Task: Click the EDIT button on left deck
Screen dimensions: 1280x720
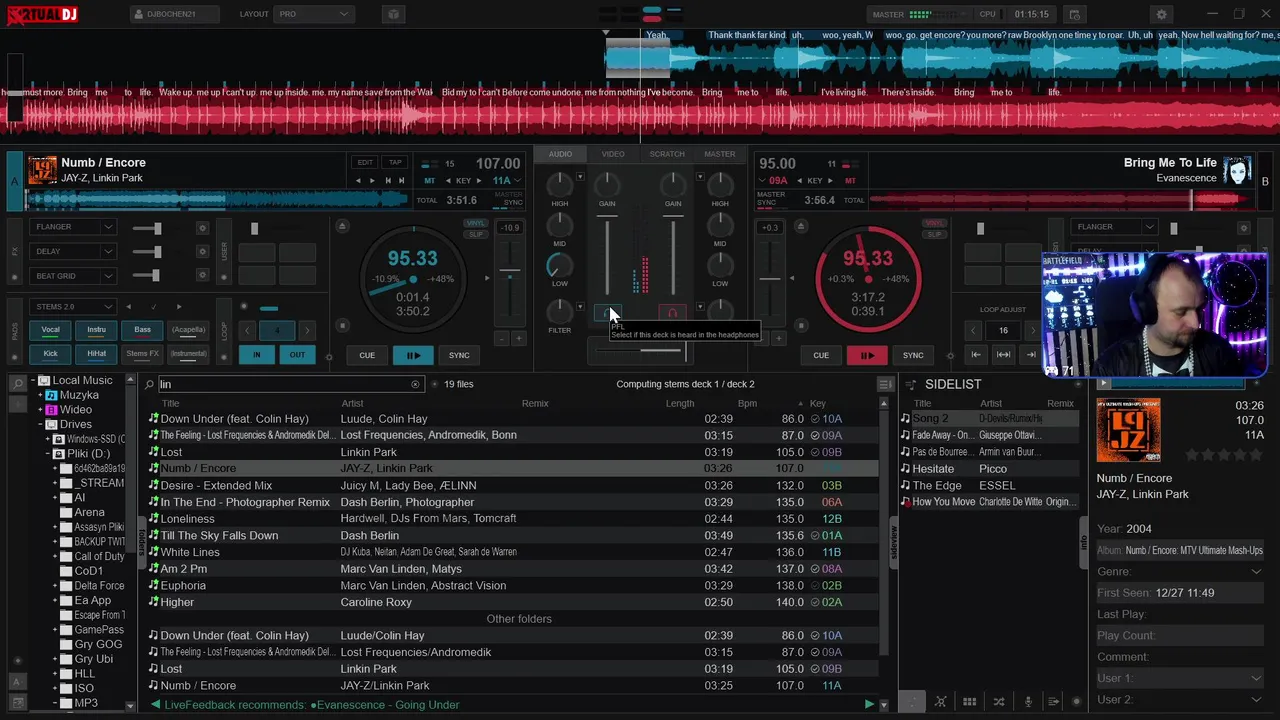Action: (365, 162)
